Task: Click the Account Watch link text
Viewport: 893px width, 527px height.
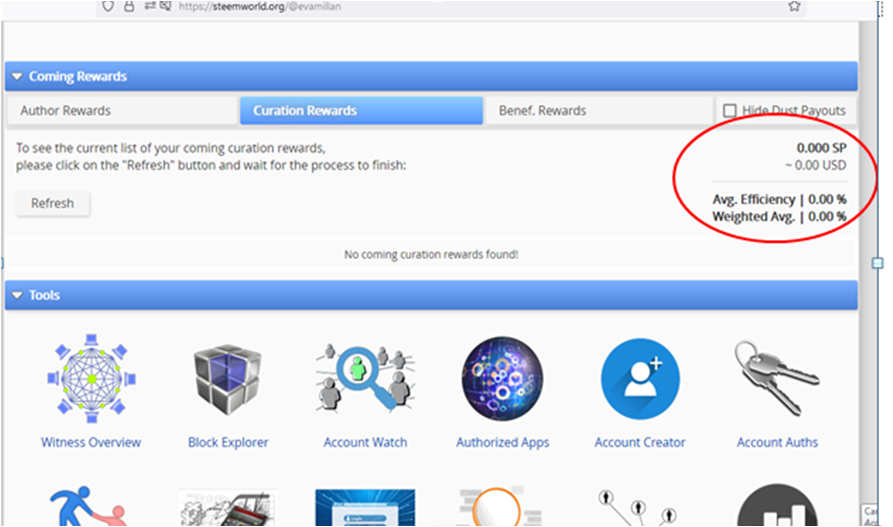Action: tap(365, 442)
